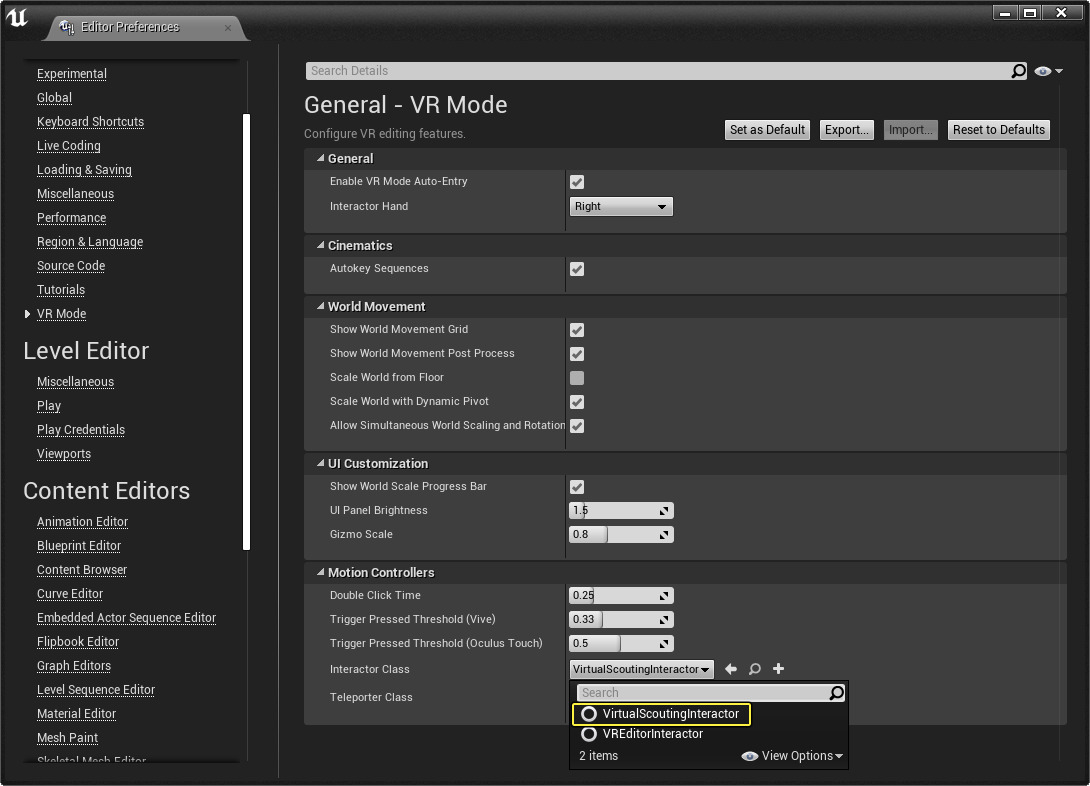Click the left arrow use-selected icon beside Interactor Class
The image size is (1090, 786).
[731, 669]
